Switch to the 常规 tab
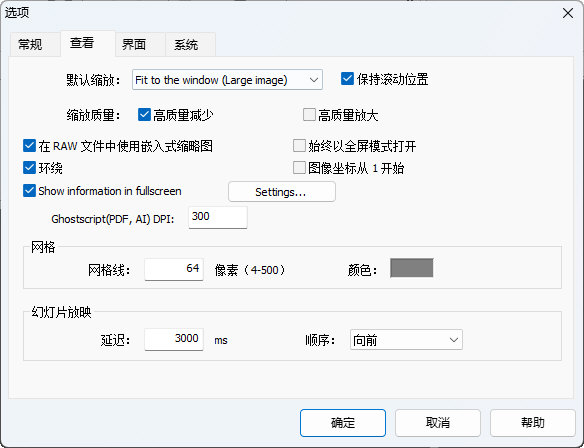This screenshot has height=448, width=584. click(34, 45)
